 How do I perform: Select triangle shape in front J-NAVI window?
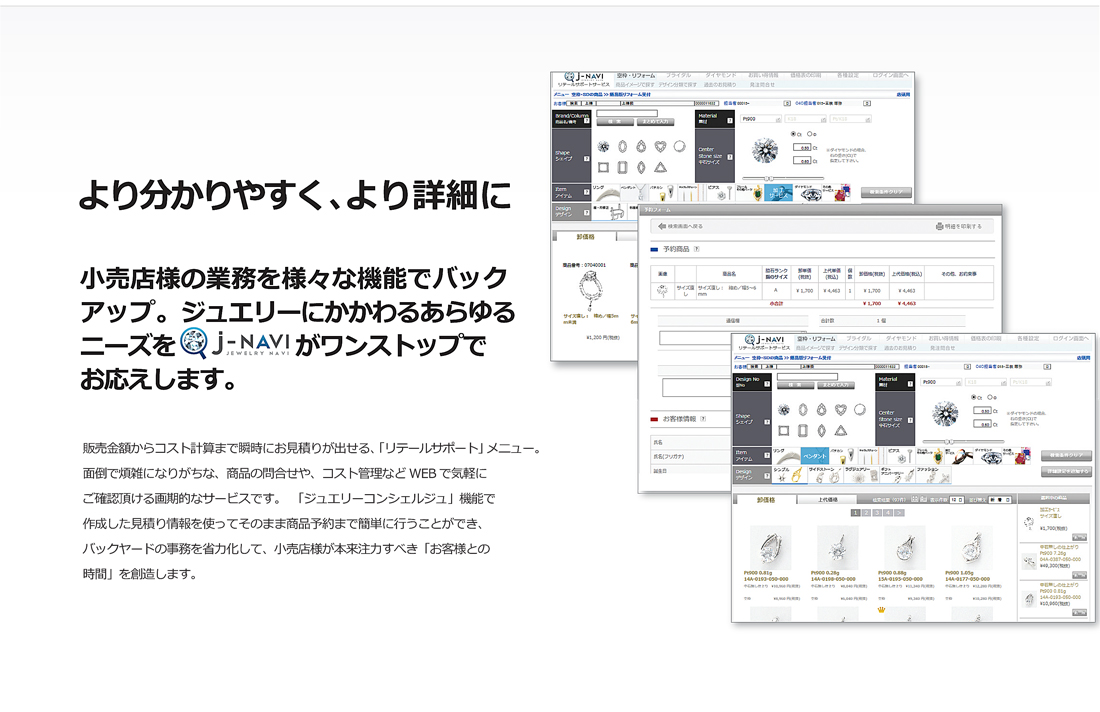coord(840,431)
